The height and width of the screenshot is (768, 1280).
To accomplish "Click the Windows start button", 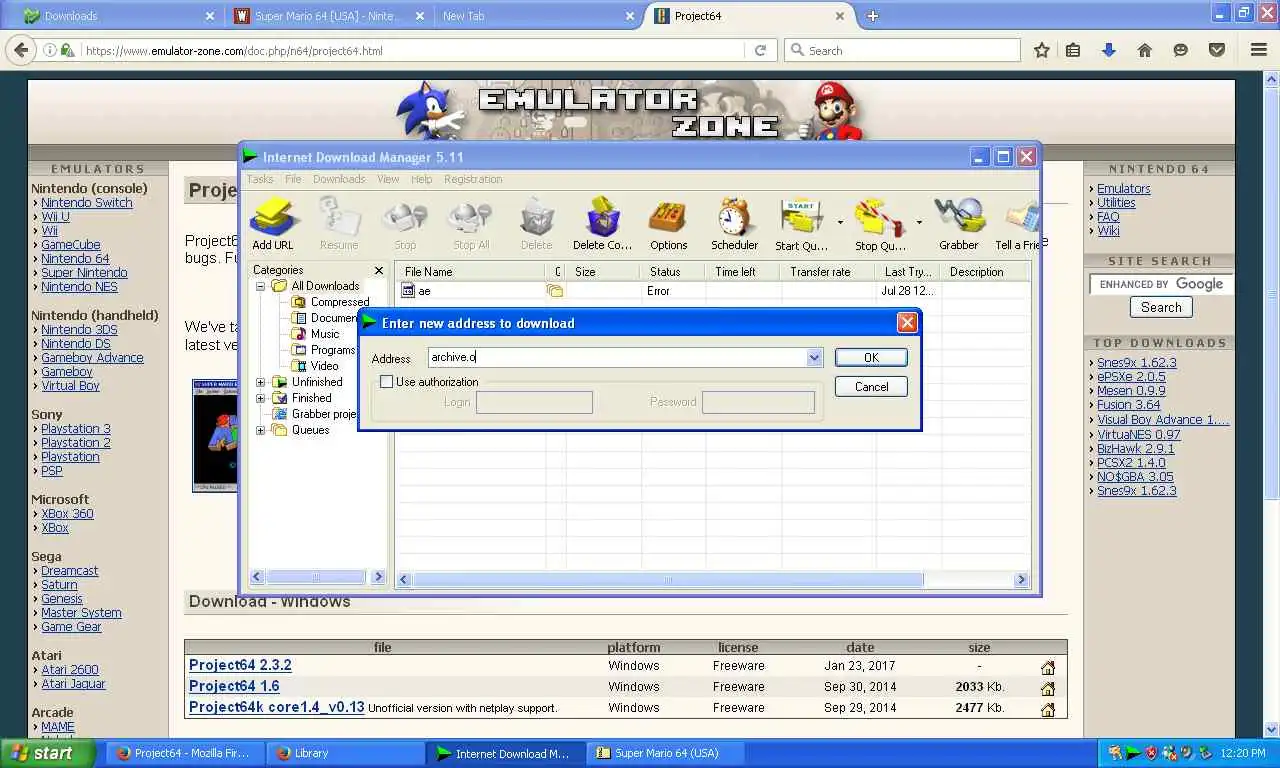I will (x=47, y=753).
